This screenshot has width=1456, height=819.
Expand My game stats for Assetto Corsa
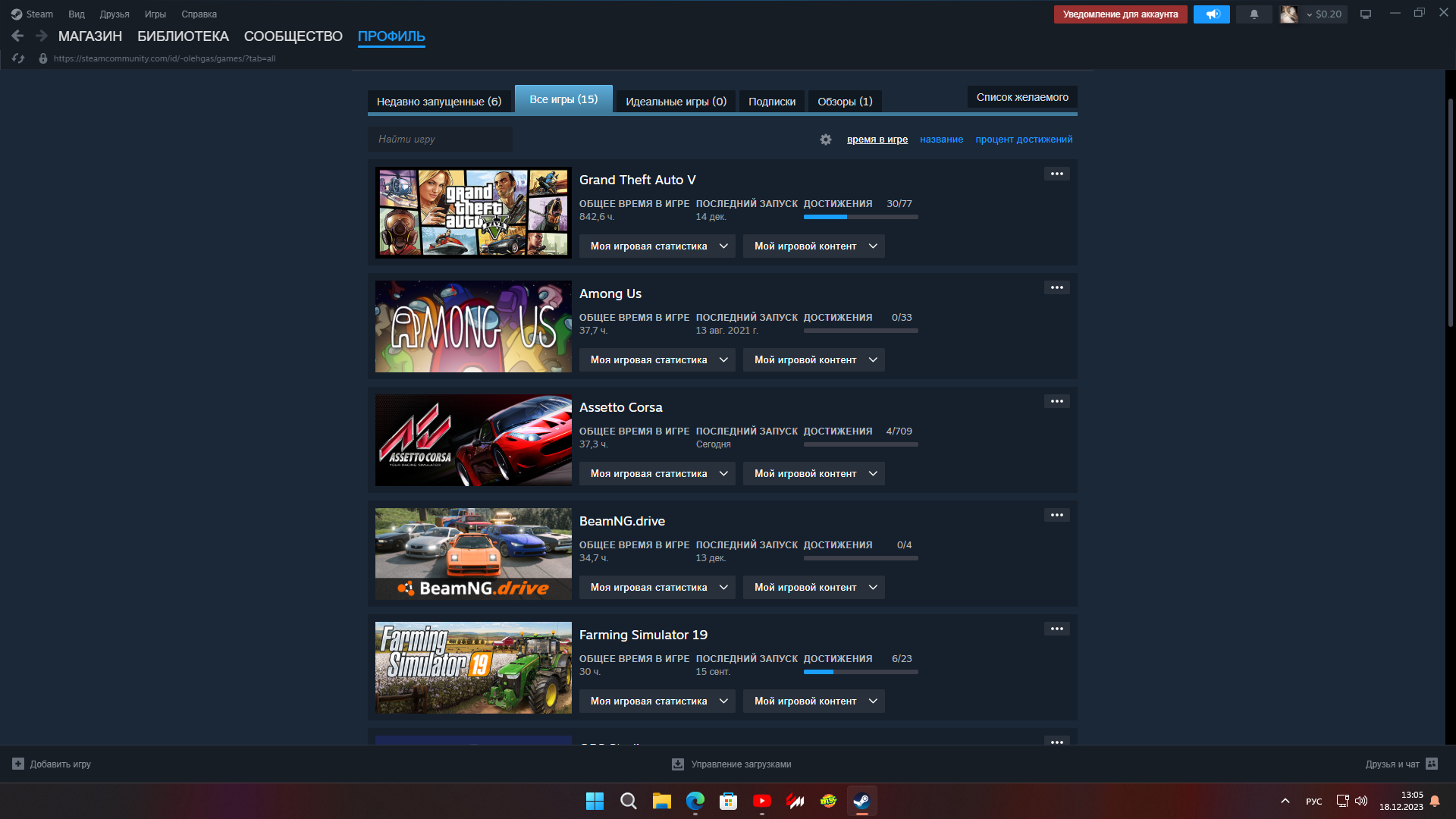pos(657,473)
